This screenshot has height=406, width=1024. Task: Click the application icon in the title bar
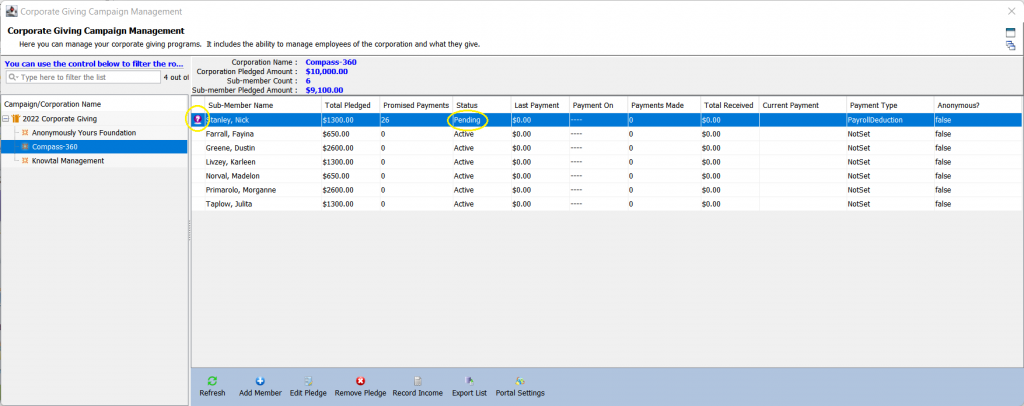pos(11,11)
